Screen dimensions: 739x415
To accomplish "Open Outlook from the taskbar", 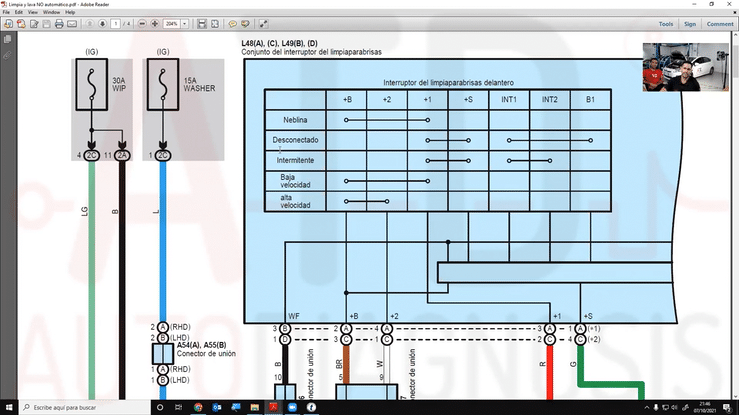I will pyautogui.click(x=217, y=407).
